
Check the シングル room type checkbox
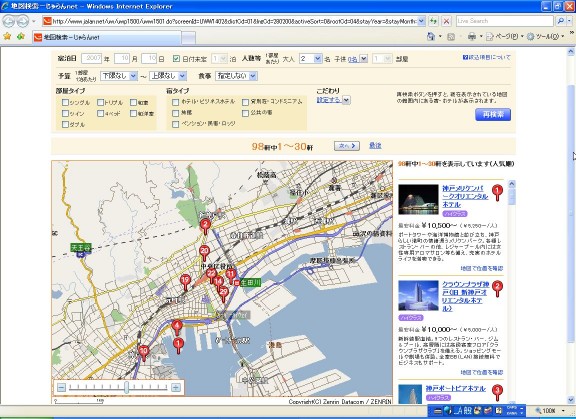pyautogui.click(x=65, y=102)
